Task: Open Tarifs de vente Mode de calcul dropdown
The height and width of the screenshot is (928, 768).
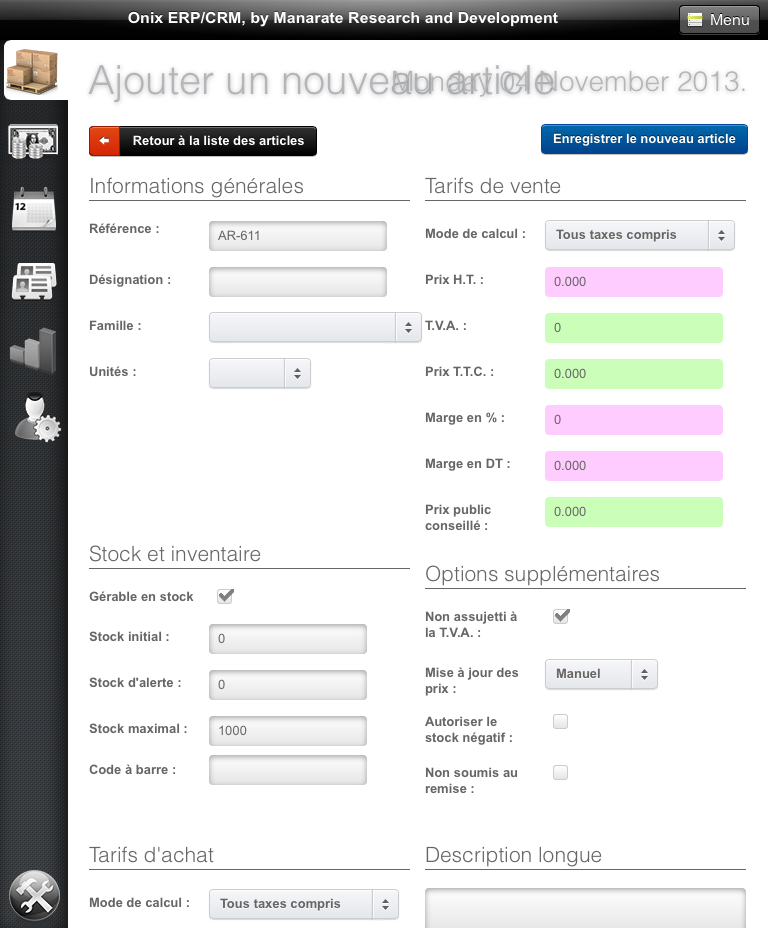Action: [640, 235]
